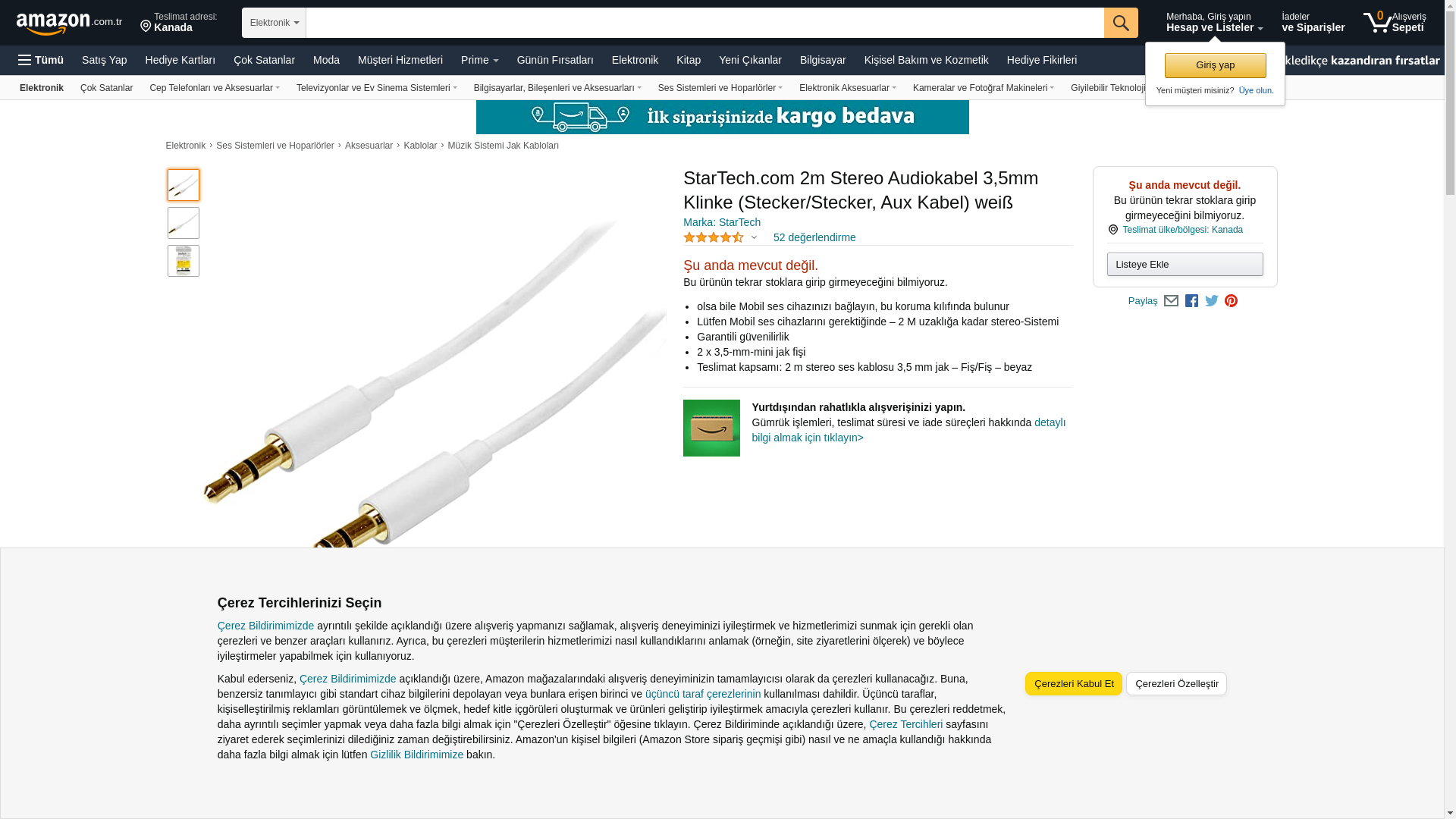Share product on Facebook icon
1456x819 pixels.
point(1191,301)
